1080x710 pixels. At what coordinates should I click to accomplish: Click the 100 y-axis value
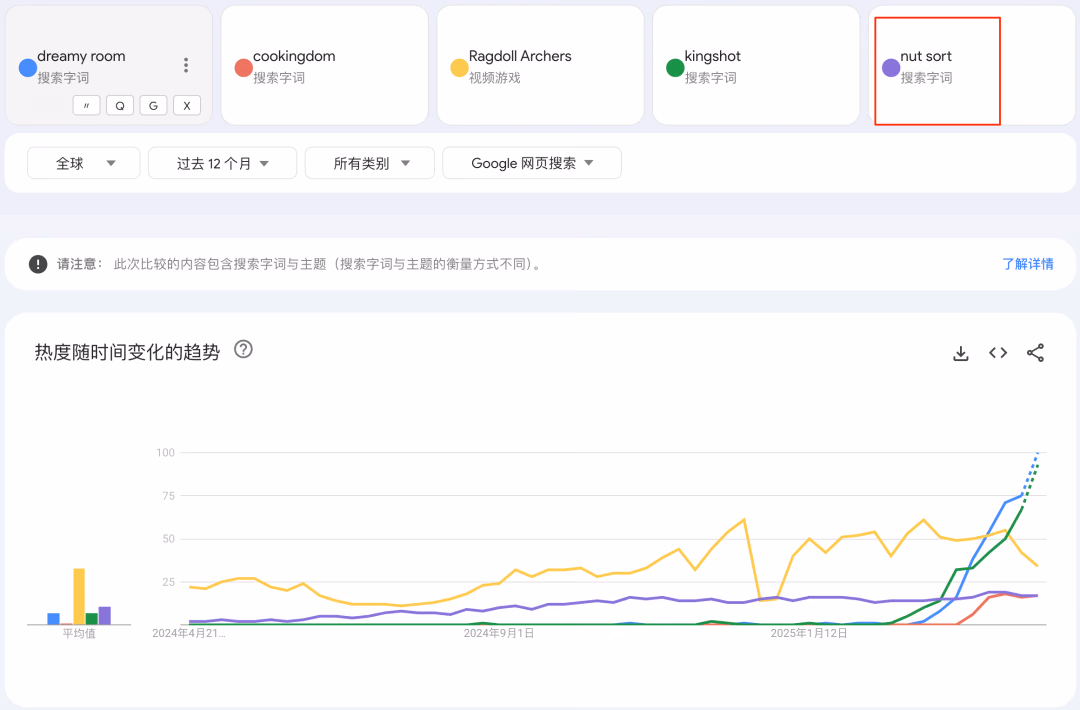click(165, 452)
